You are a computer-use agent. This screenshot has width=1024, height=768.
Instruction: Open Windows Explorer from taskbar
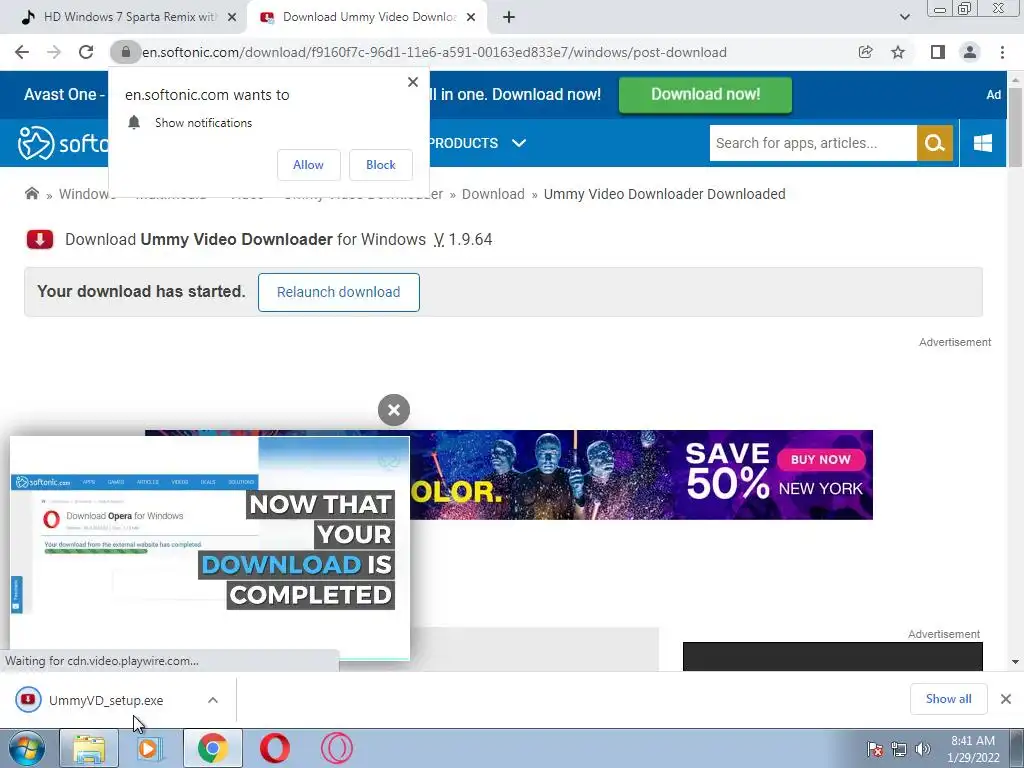pyautogui.click(x=89, y=748)
